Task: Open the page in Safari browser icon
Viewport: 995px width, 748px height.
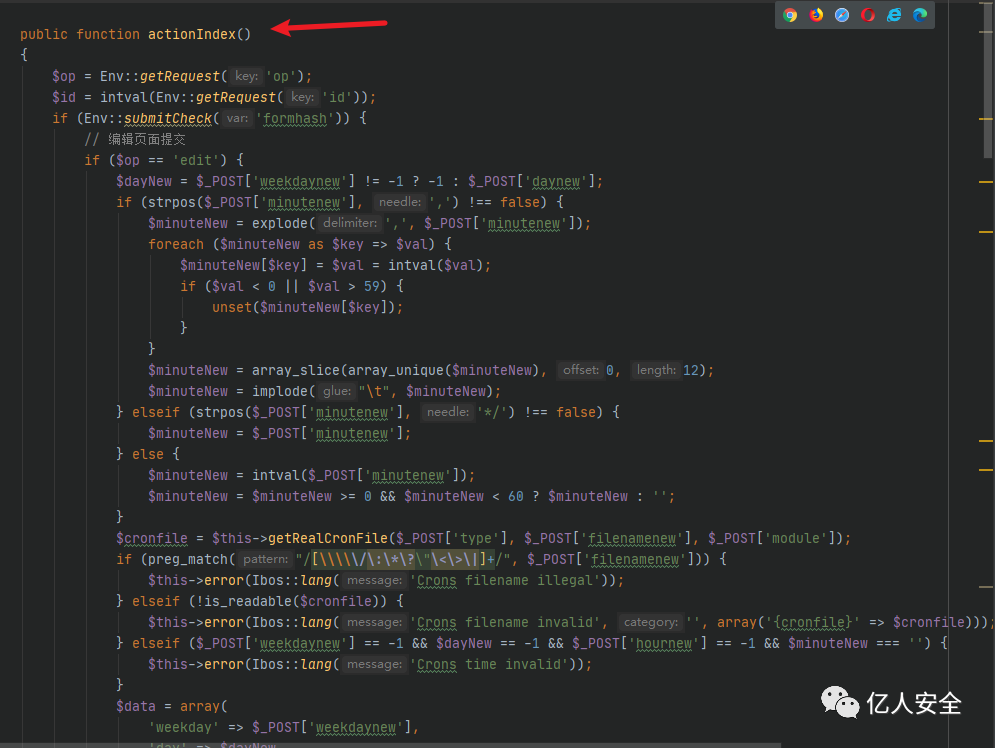Action: point(842,15)
